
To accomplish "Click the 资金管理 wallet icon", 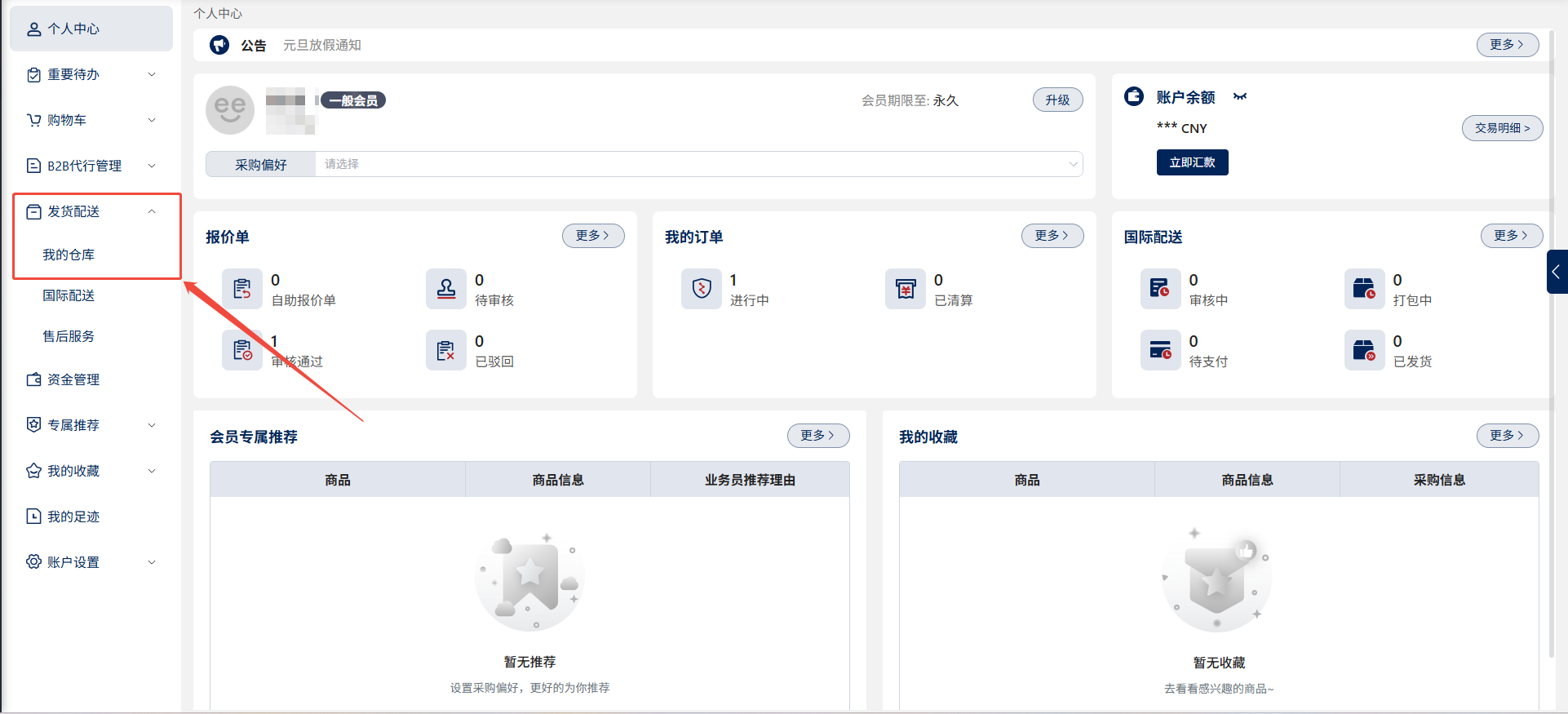I will pos(33,380).
